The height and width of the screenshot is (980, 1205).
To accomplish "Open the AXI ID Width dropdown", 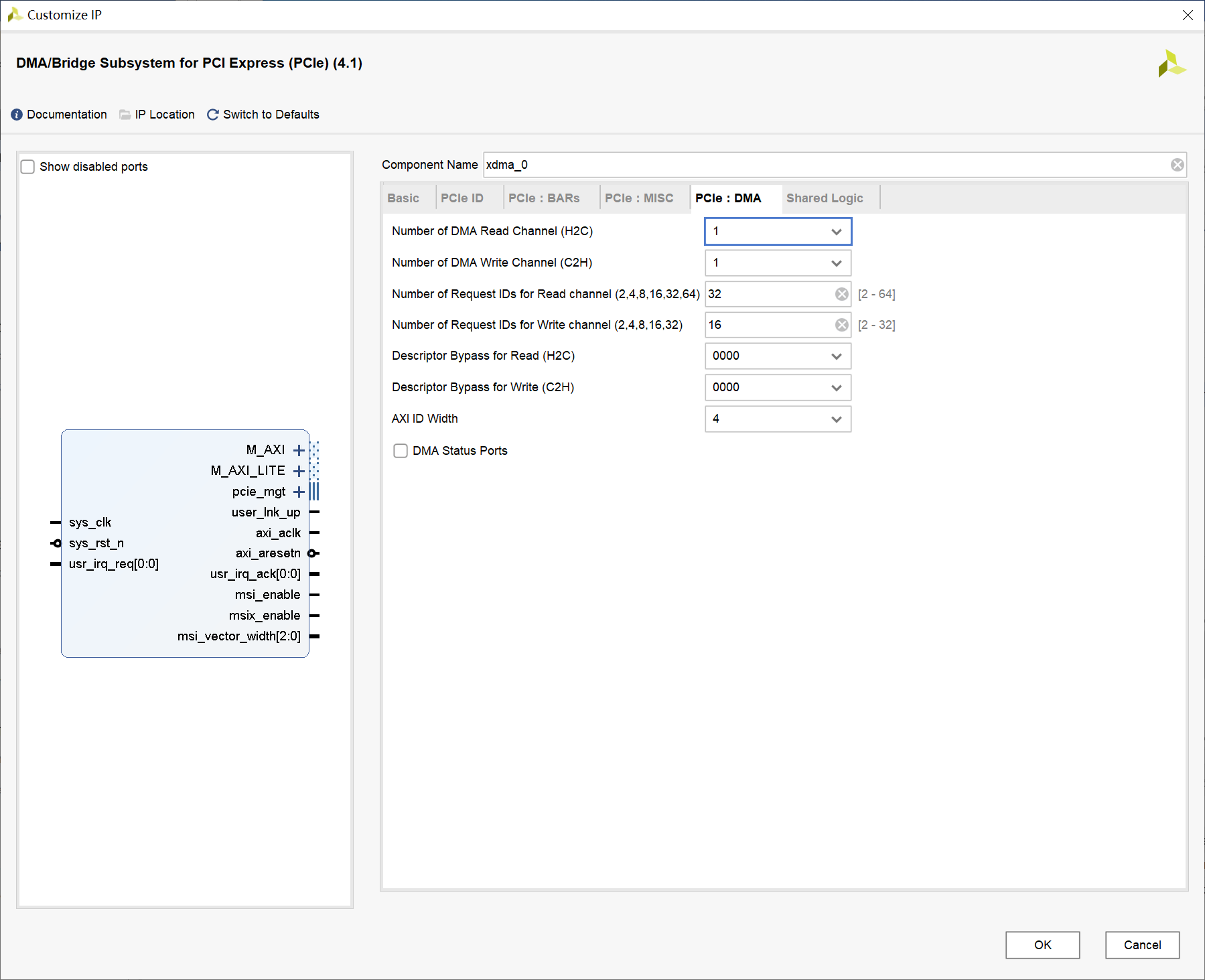I will click(x=778, y=419).
